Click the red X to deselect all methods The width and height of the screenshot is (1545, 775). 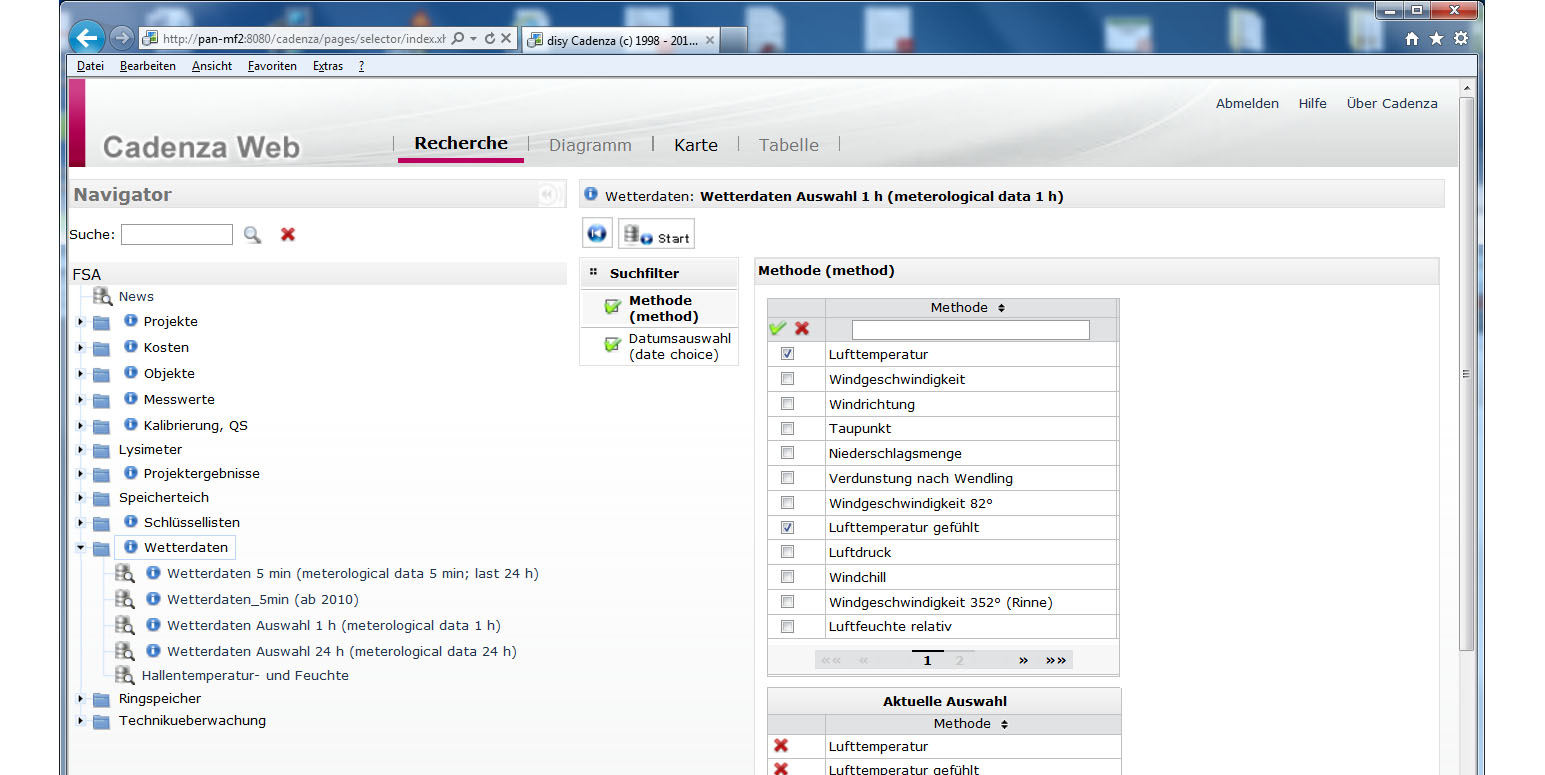tap(802, 329)
